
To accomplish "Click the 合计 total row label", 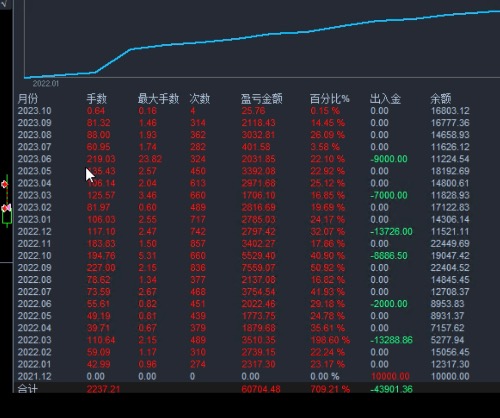I will (28, 388).
